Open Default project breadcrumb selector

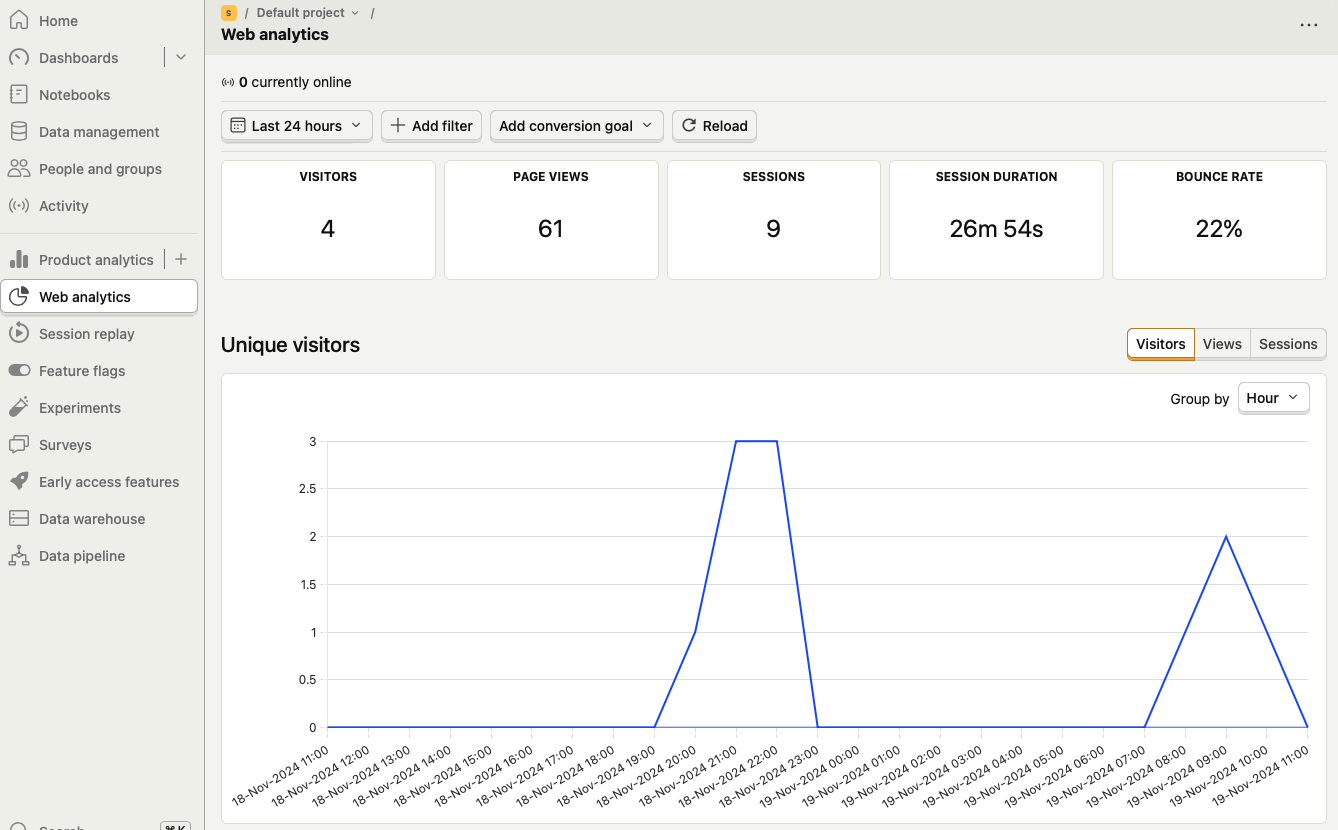click(307, 13)
